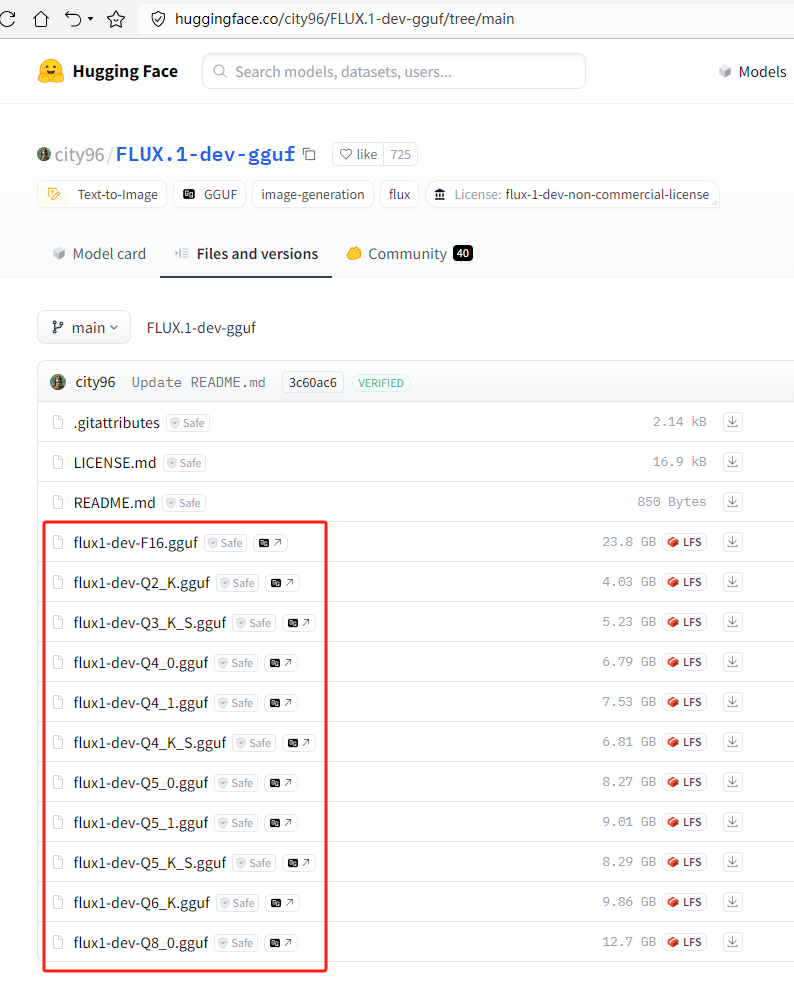Screen dimensions: 794x981
Task: View the 725 likes count
Action: tap(400, 154)
